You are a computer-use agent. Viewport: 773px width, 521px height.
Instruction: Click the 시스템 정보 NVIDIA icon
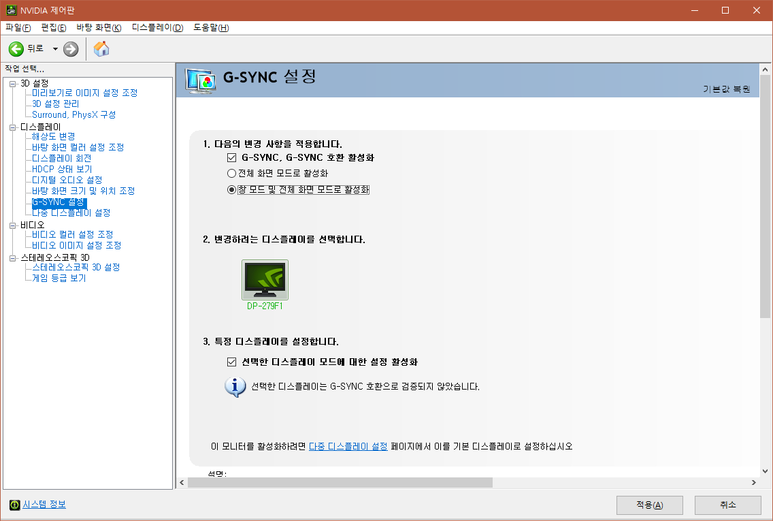[x=15, y=505]
